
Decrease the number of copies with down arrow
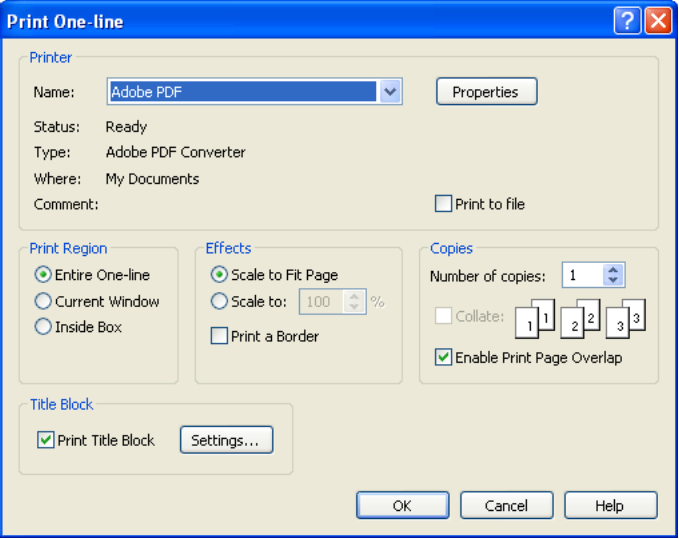[614, 281]
